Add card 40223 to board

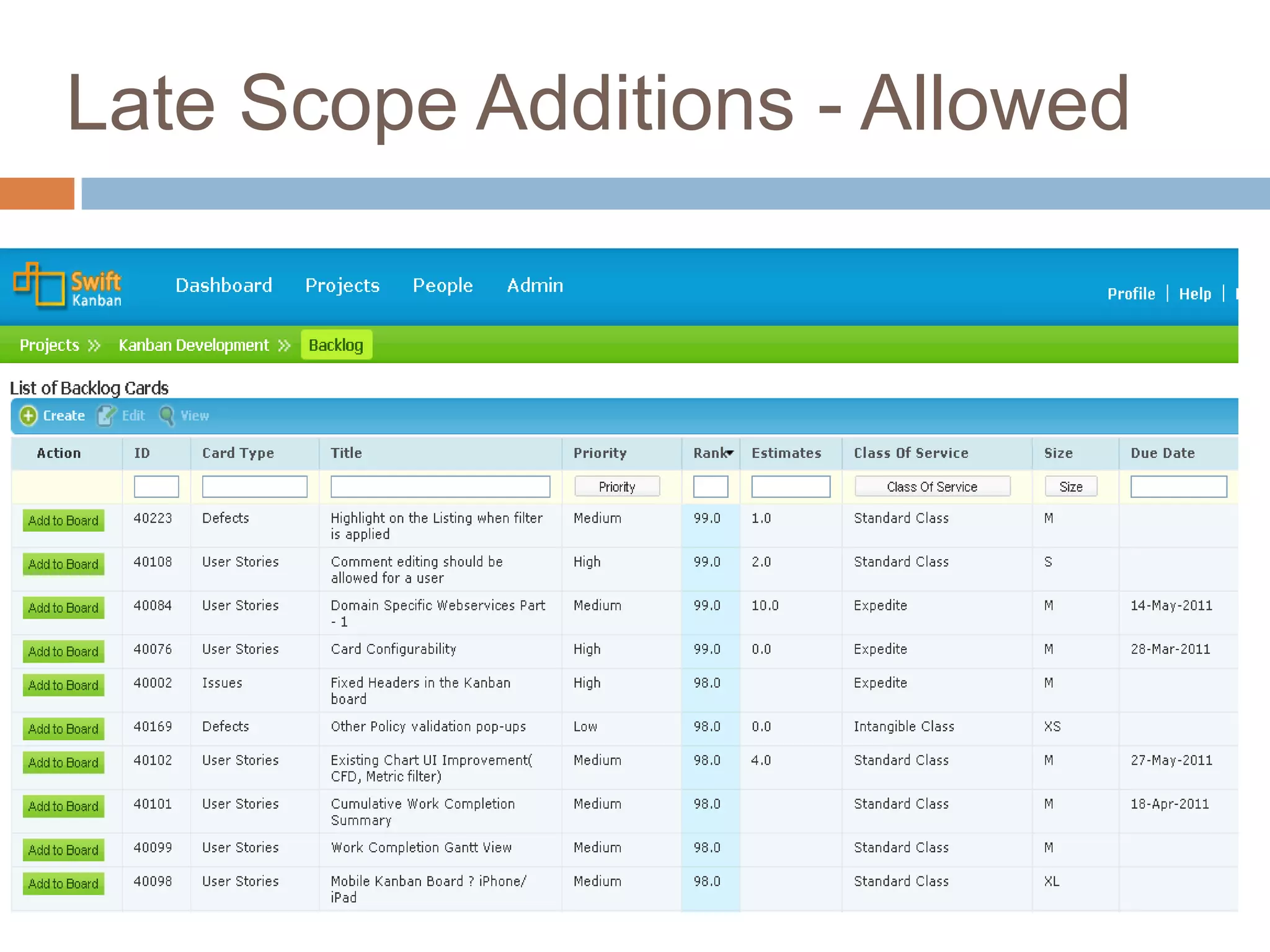[x=63, y=521]
